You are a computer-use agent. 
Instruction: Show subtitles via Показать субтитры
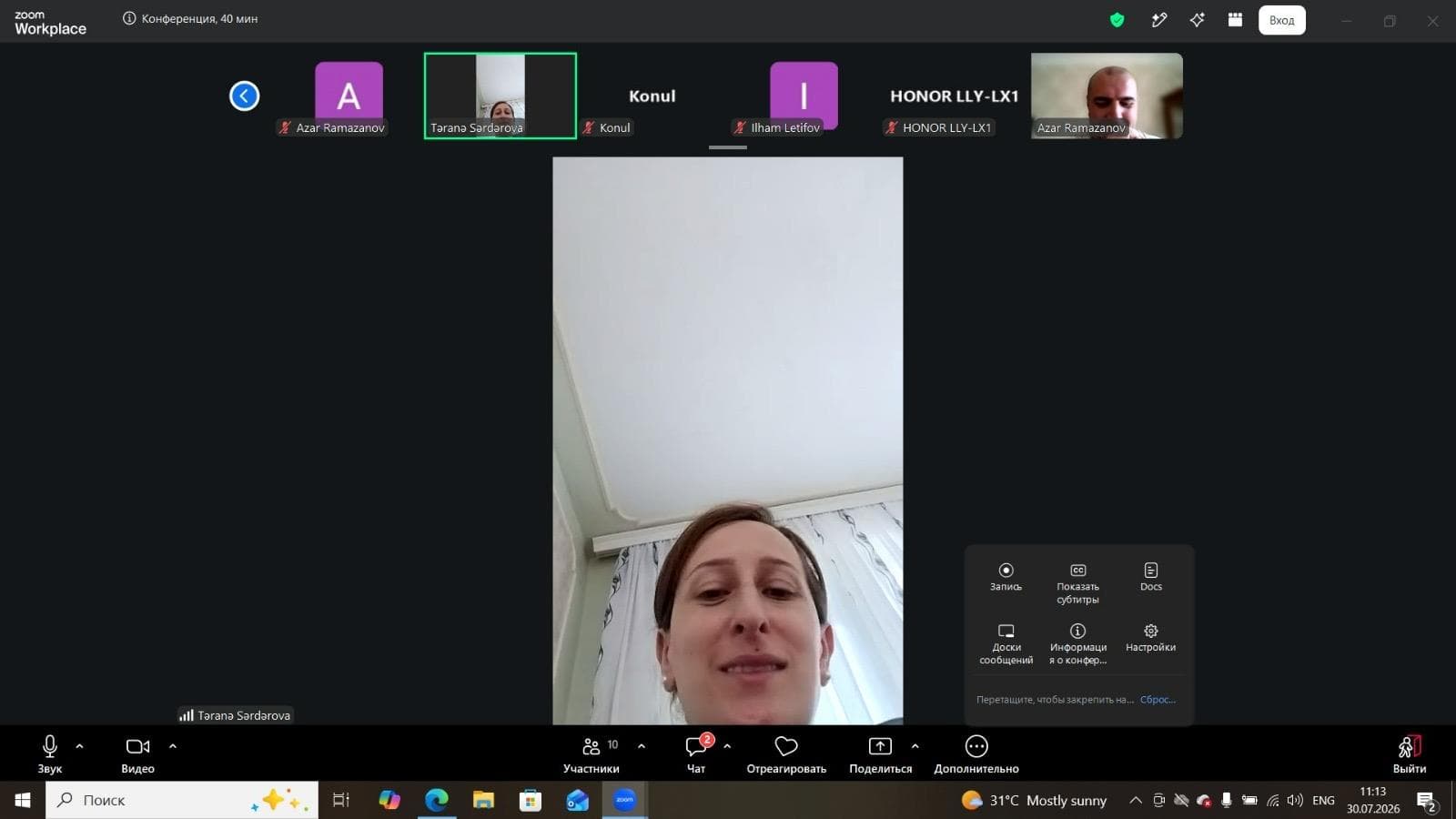tap(1077, 583)
